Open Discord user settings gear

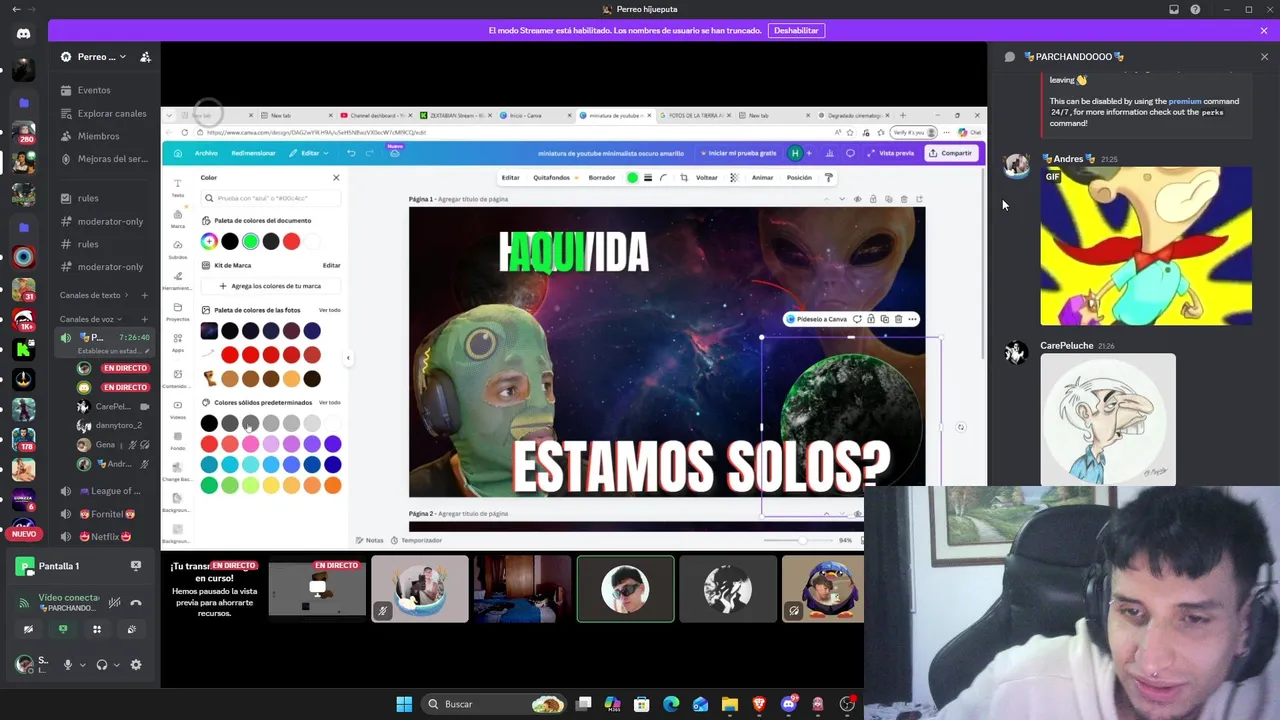pos(136,664)
